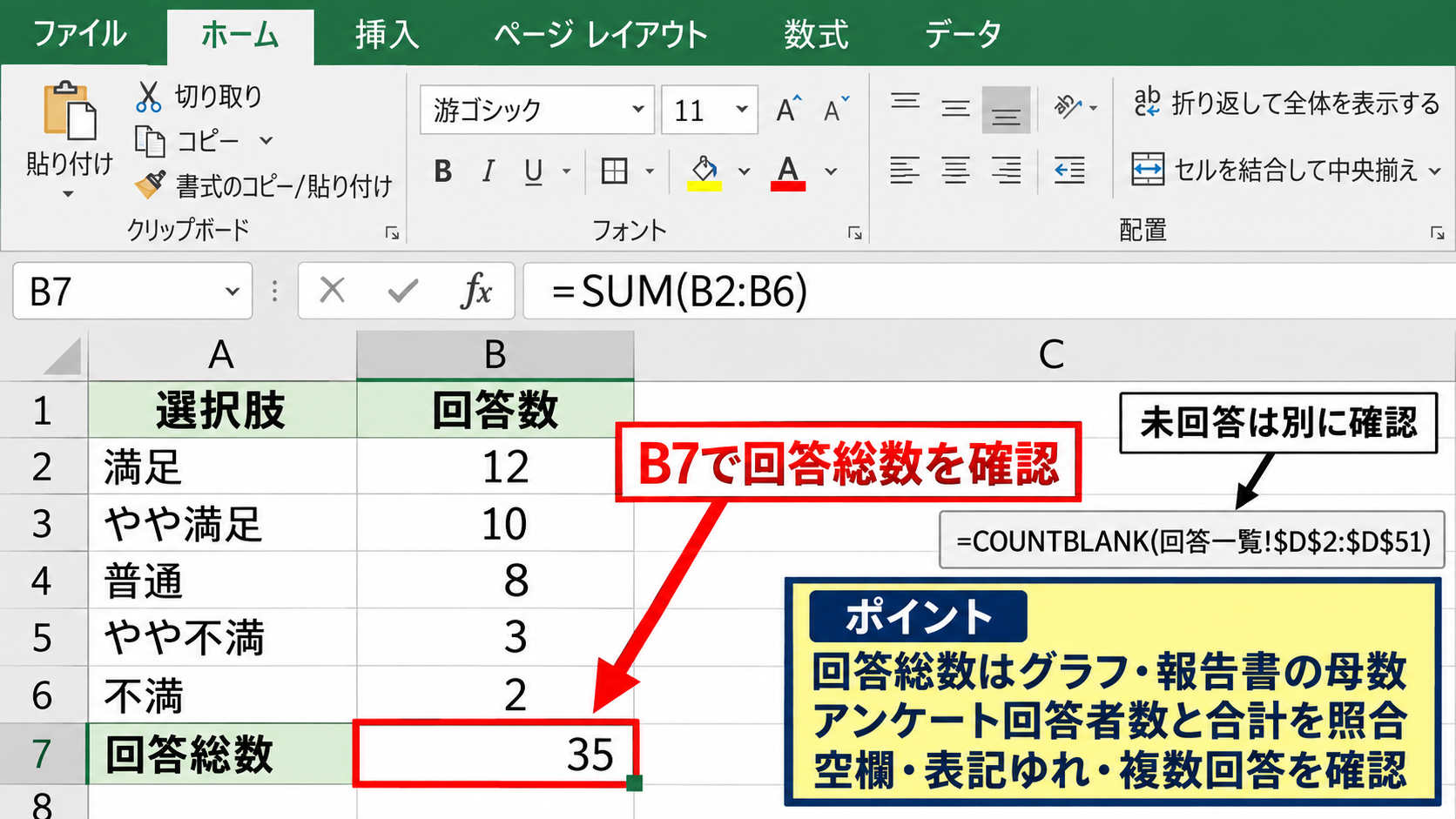The width and height of the screenshot is (1456, 819).
Task: Switch to the 数式 tab
Action: (x=816, y=35)
